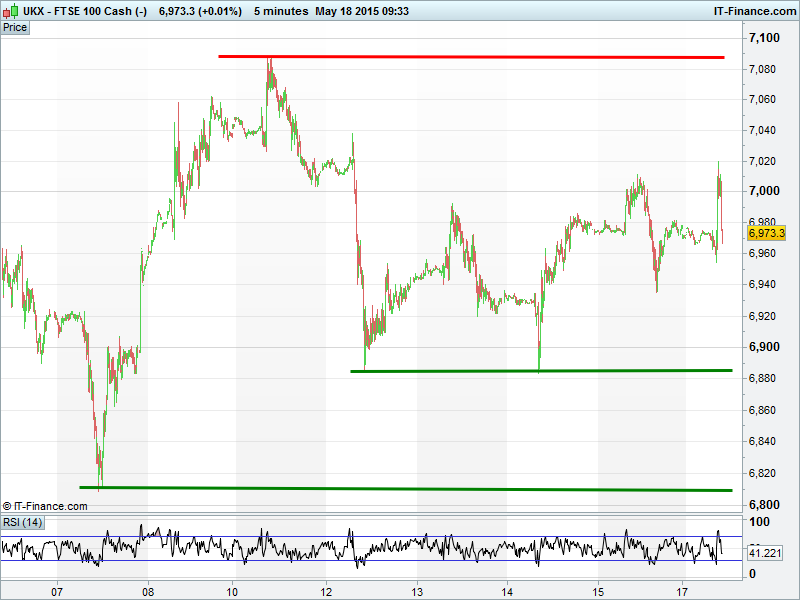This screenshot has height=600, width=800.
Task: Click date label 10 on the time axis
Action: pyautogui.click(x=232, y=591)
